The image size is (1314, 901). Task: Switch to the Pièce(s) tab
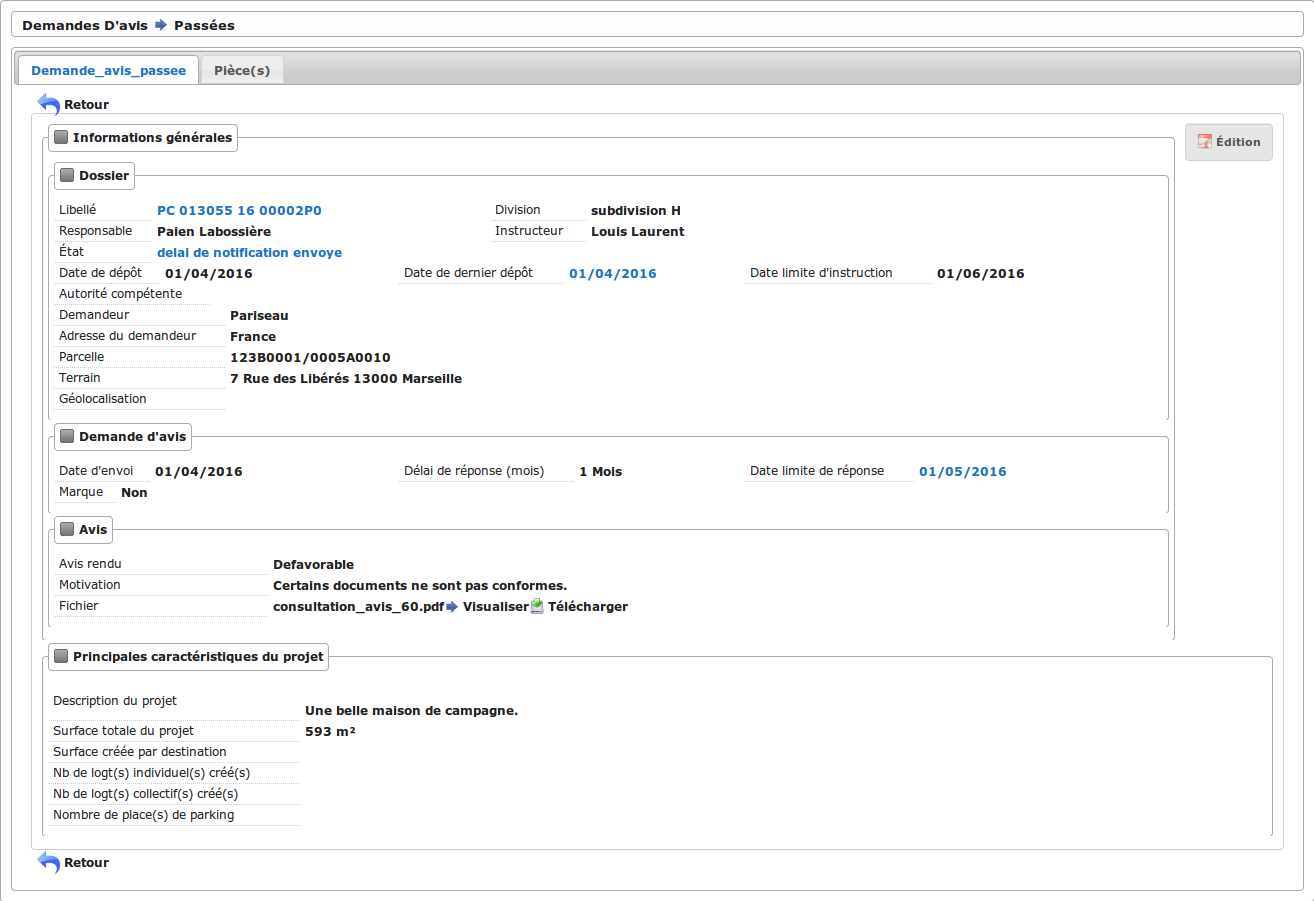(x=242, y=70)
